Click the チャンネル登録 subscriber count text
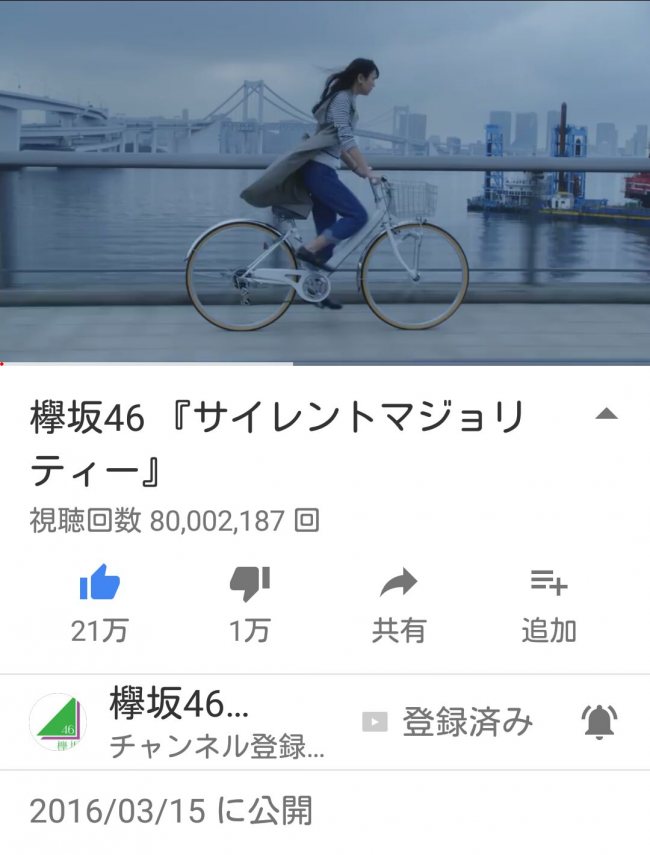This screenshot has height=855, width=650. (217, 746)
